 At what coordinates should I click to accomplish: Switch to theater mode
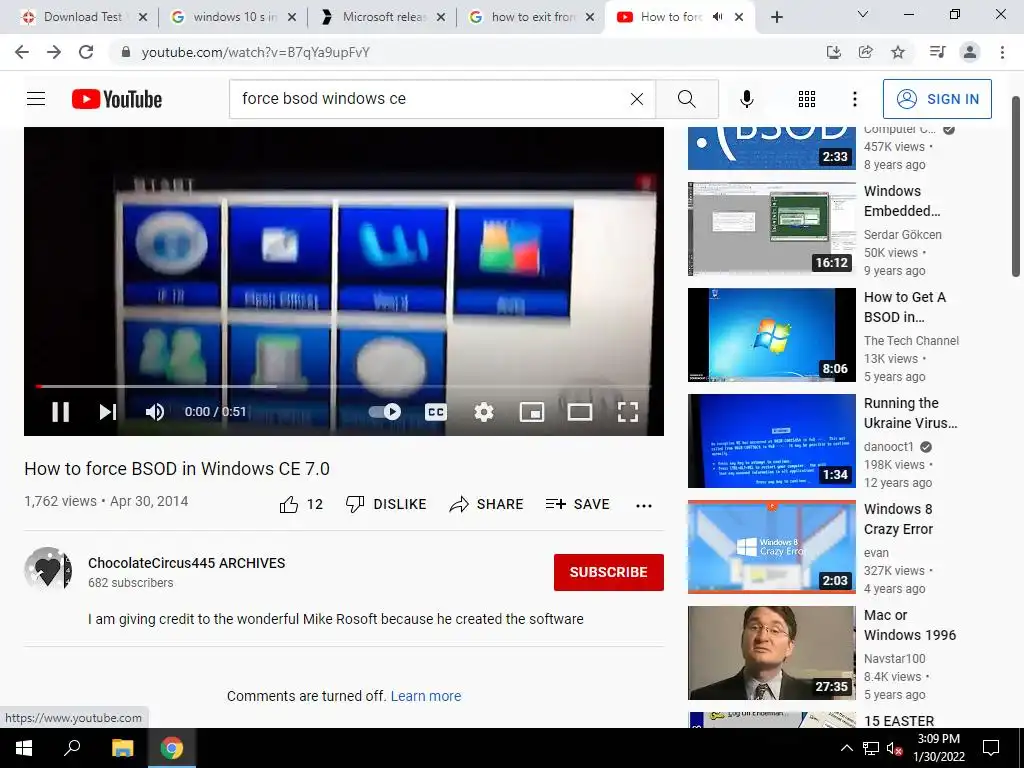coord(580,411)
